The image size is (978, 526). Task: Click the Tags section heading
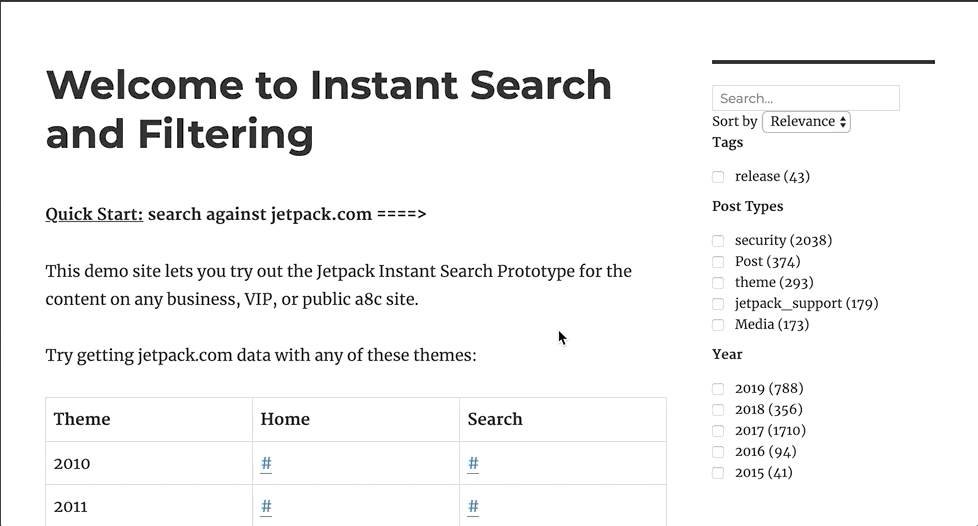pos(727,142)
